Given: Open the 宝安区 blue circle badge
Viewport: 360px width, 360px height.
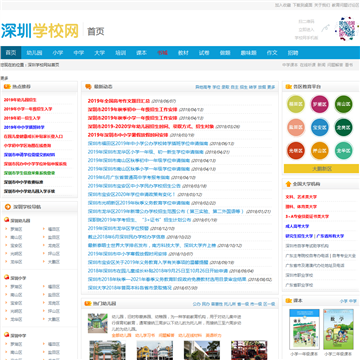Looking at the screenshot, I should pyautogui.click(x=320, y=127).
